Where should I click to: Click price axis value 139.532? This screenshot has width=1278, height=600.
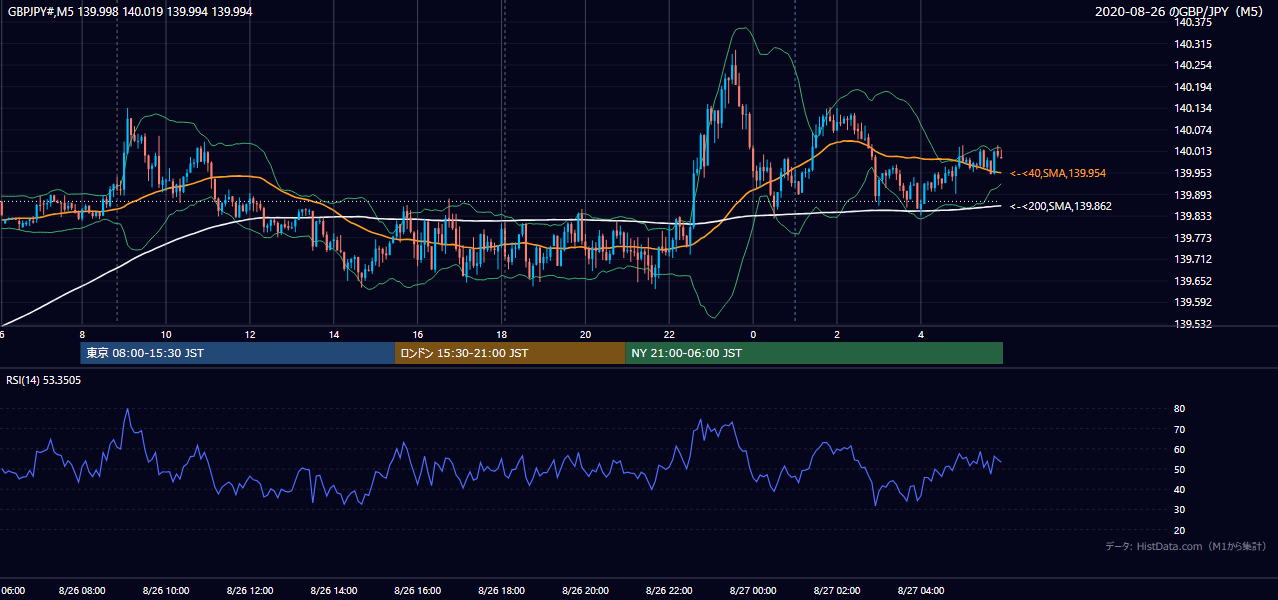[1194, 324]
